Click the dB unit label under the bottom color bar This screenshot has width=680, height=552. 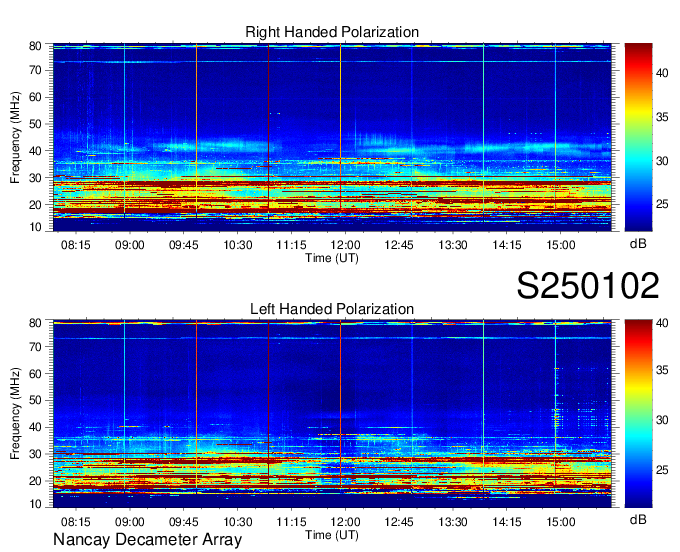point(638,519)
